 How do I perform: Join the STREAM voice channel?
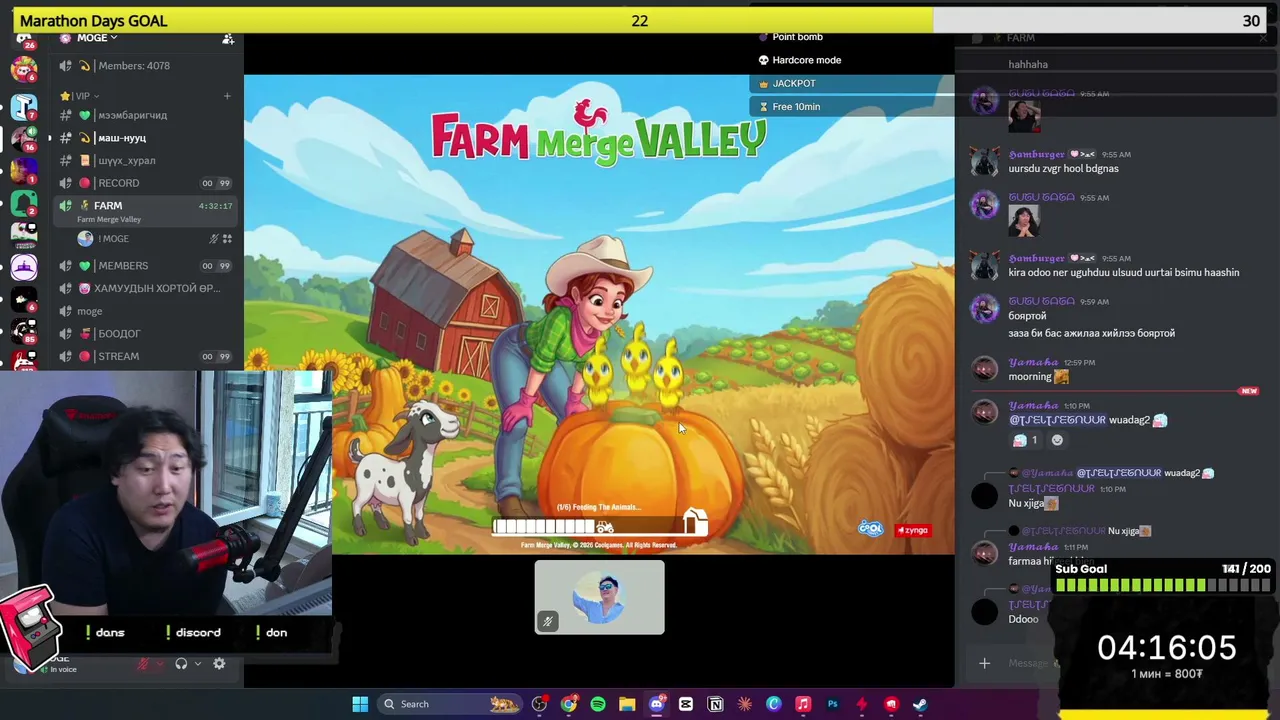pos(145,356)
